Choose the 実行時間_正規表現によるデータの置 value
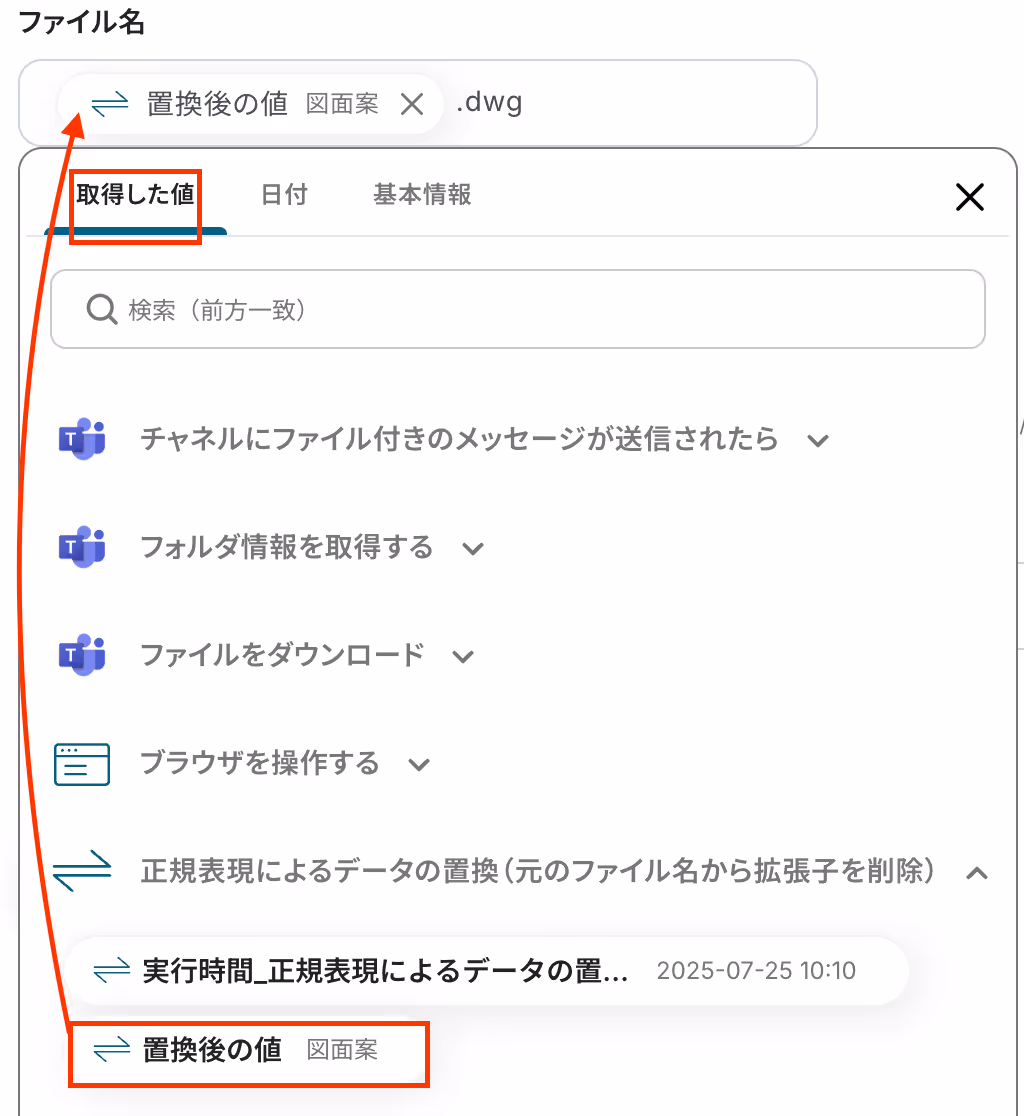The image size is (1024, 1116). (x=487, y=971)
